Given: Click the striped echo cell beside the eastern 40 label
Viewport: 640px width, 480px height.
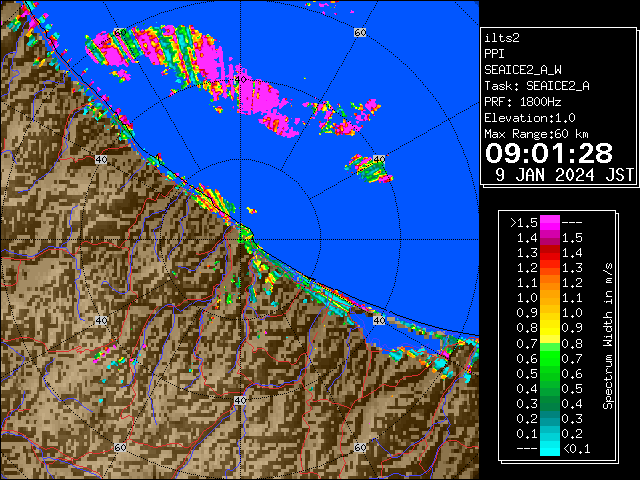Looking at the screenshot, I should point(369,168).
